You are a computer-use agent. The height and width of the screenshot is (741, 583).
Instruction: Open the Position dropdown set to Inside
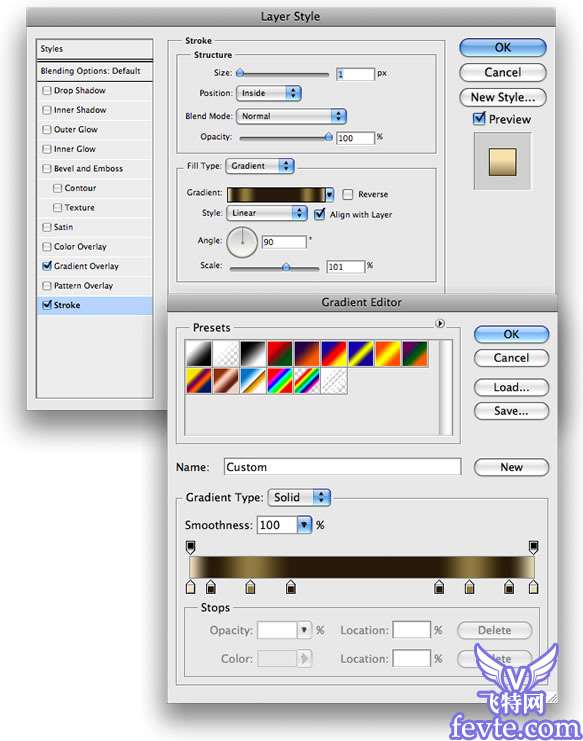pyautogui.click(x=269, y=93)
